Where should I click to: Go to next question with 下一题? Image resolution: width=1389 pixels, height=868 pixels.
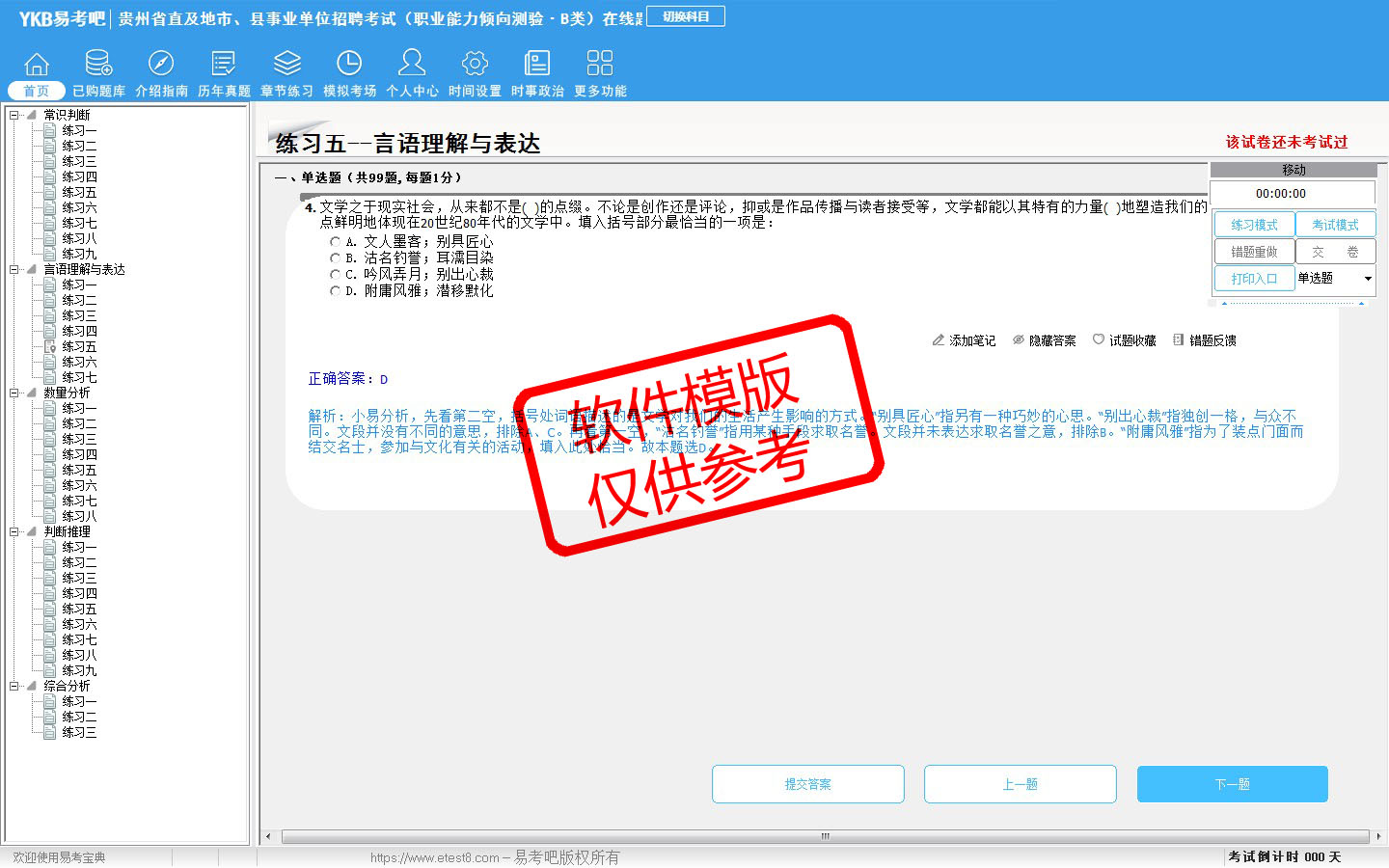pyautogui.click(x=1232, y=784)
